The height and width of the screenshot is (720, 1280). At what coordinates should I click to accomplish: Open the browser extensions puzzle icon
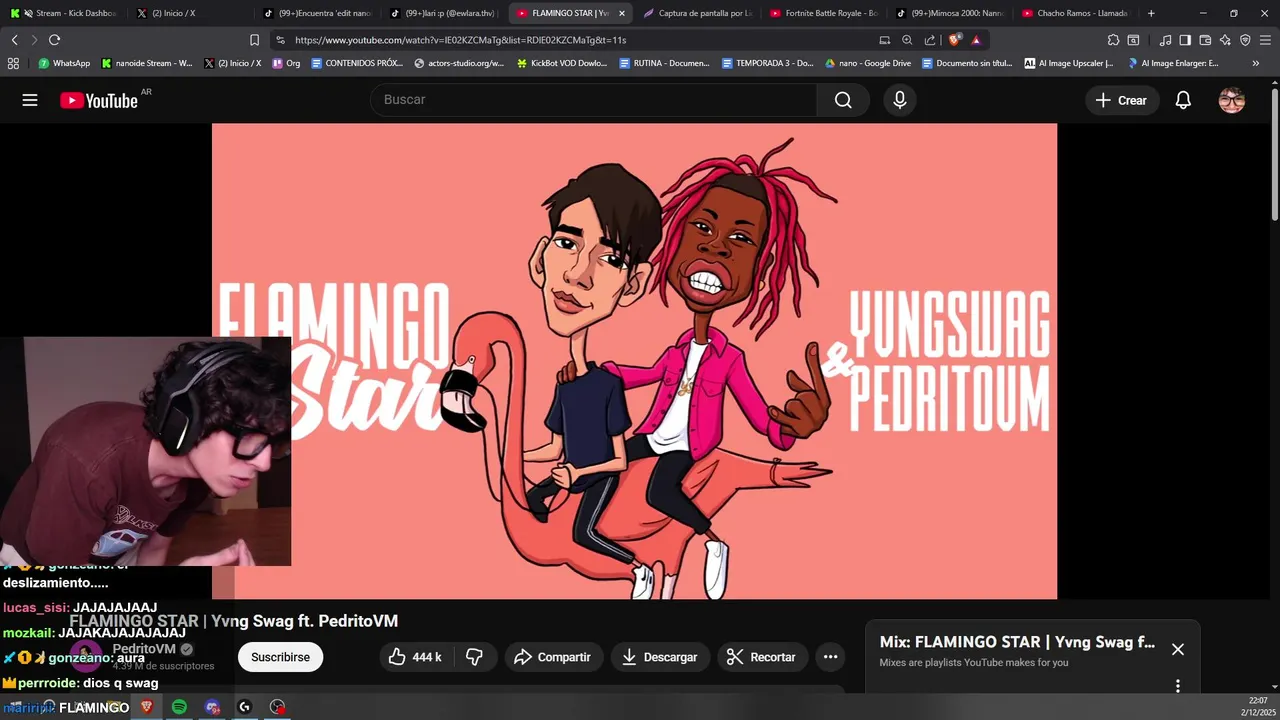(x=1113, y=40)
